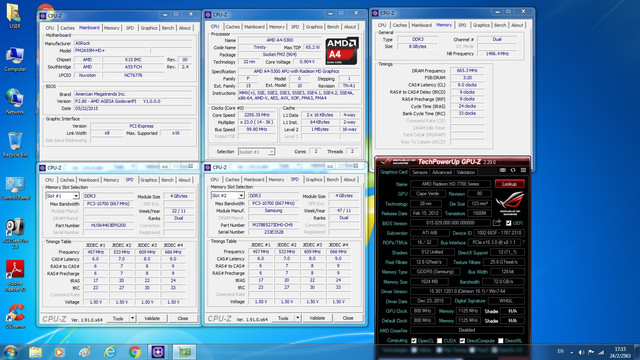Open the Advanced tab in GPU-Z
Viewport: 640px width, 360px height.
coord(442,172)
